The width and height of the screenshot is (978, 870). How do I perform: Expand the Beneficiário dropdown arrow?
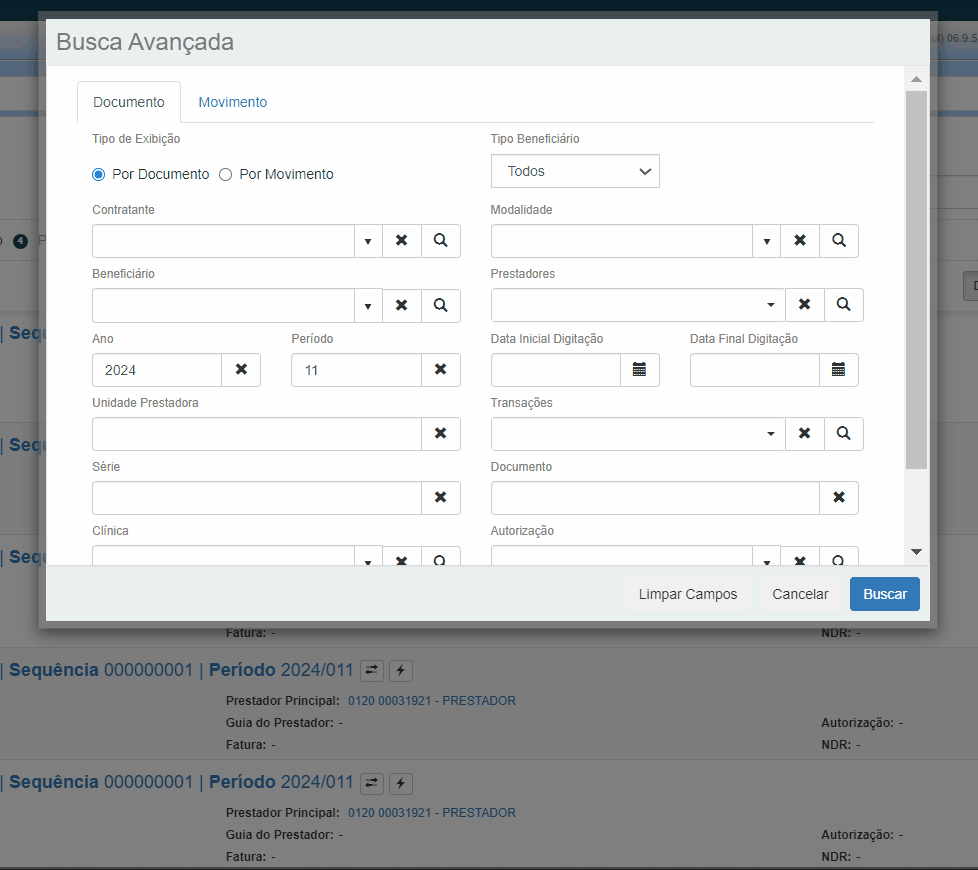[x=368, y=305]
